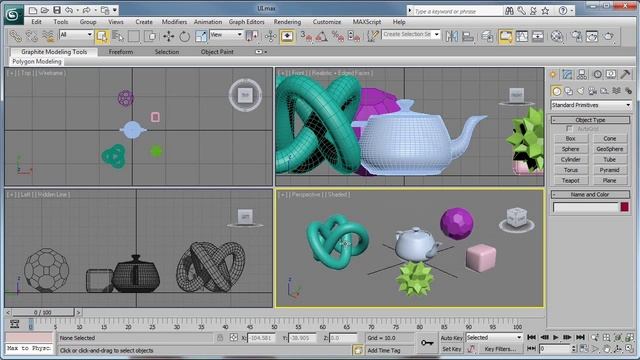Open the Rendering menu
Viewport: 640px width, 360px height.
(x=287, y=22)
